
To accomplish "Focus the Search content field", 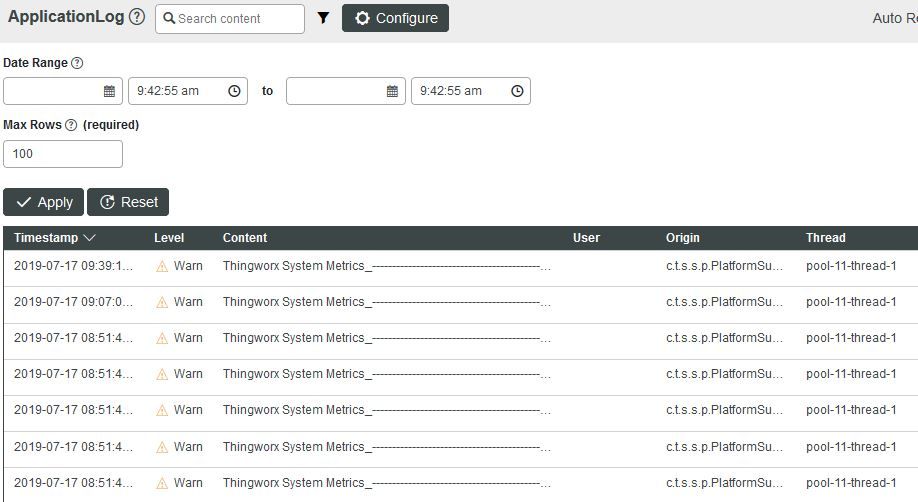I will point(230,19).
